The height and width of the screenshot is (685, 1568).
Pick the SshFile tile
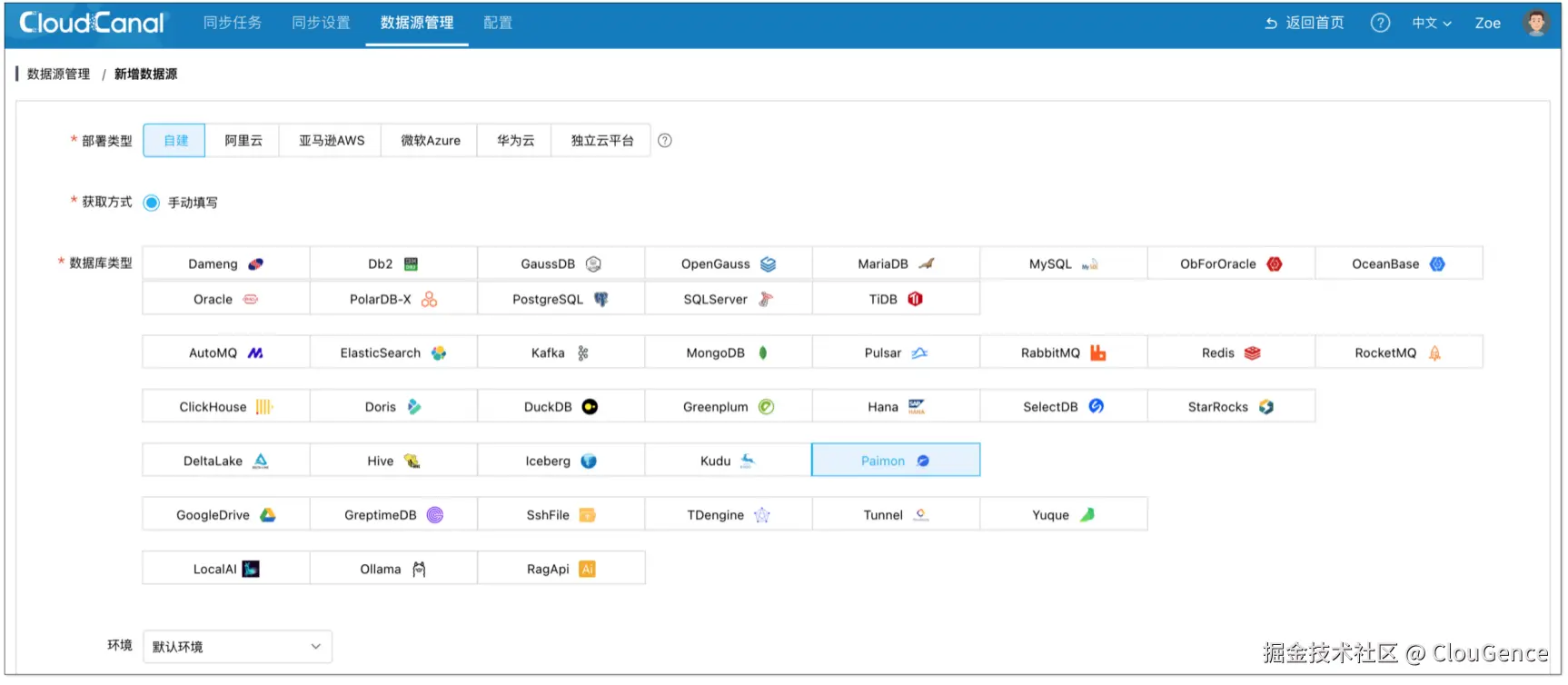tap(561, 514)
